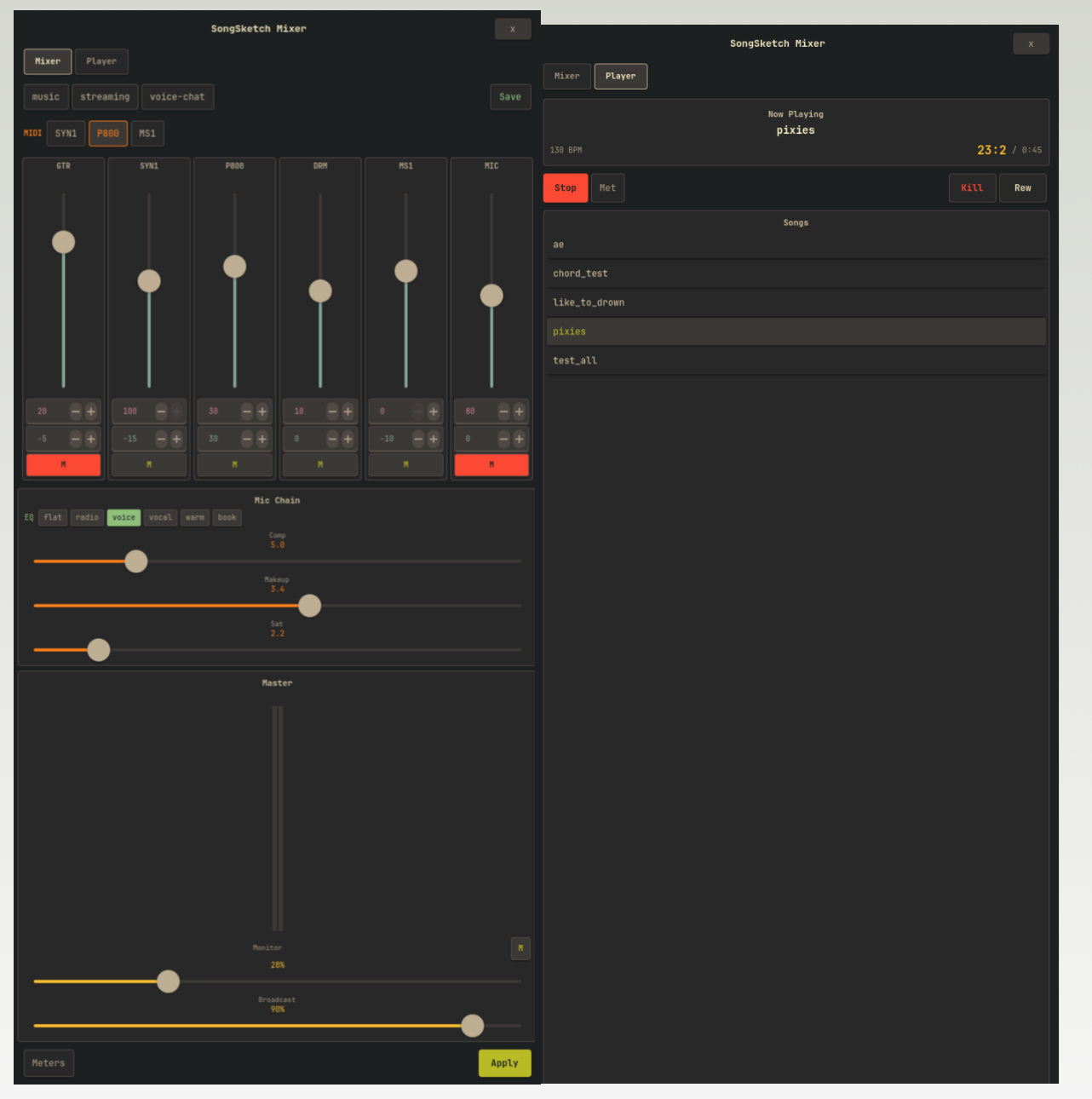Image resolution: width=1092 pixels, height=1099 pixels.
Task: Rewind the song with Rew
Action: (1023, 188)
